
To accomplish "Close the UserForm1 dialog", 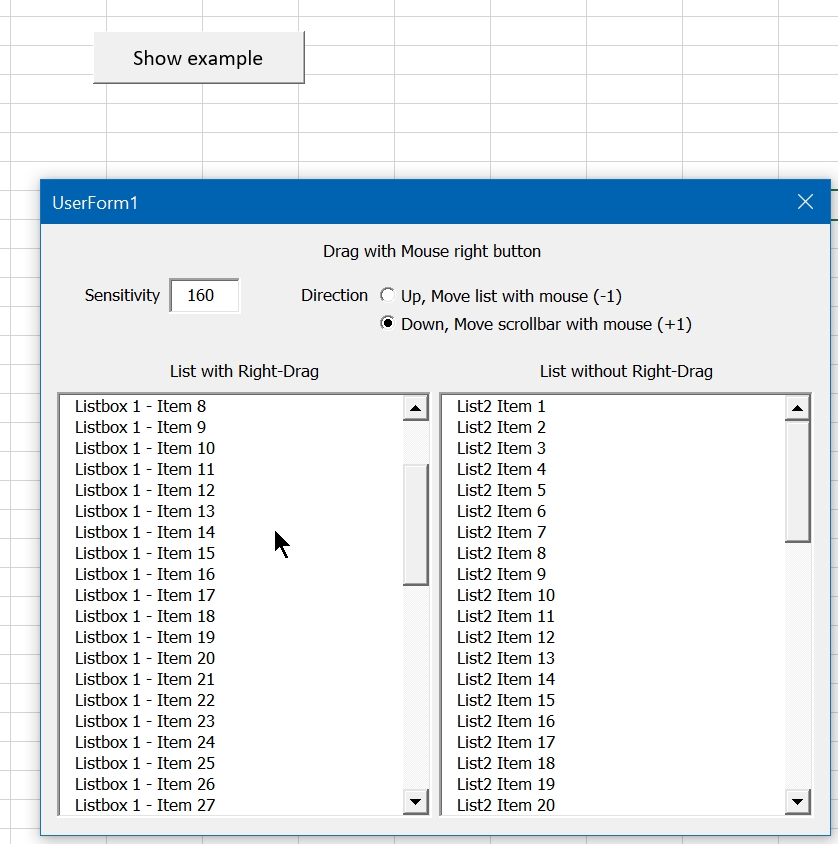I will (x=805, y=202).
